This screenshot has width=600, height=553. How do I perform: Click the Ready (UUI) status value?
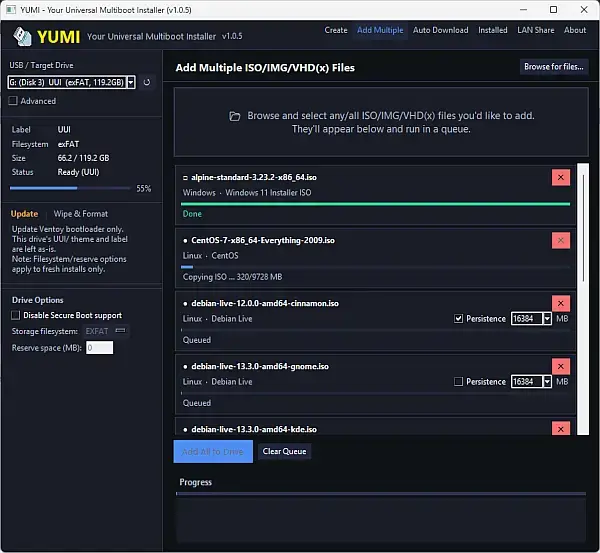tap(78, 172)
